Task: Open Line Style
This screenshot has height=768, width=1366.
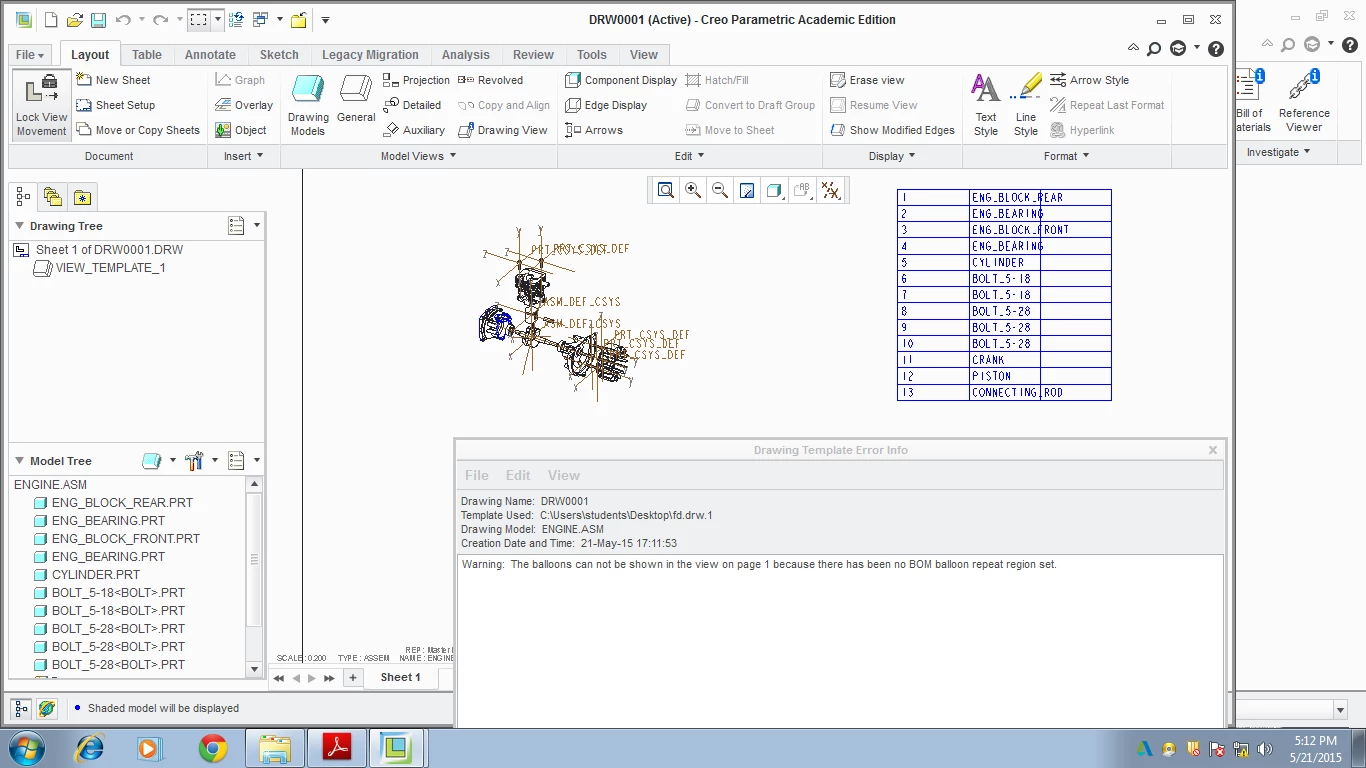Action: (1026, 105)
